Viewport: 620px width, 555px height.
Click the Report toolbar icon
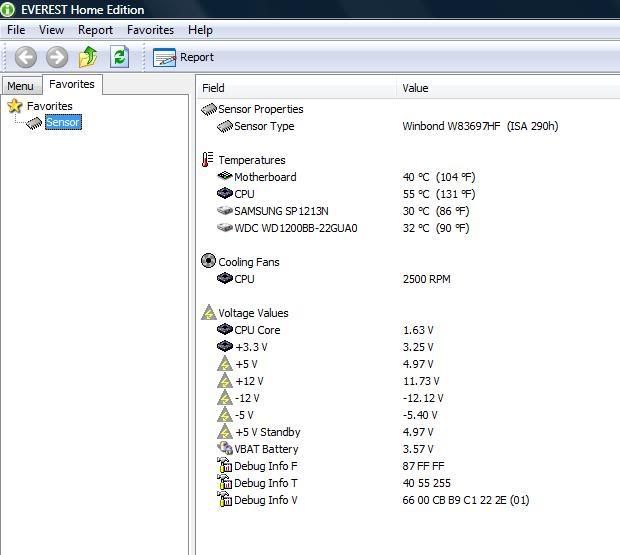coord(164,58)
